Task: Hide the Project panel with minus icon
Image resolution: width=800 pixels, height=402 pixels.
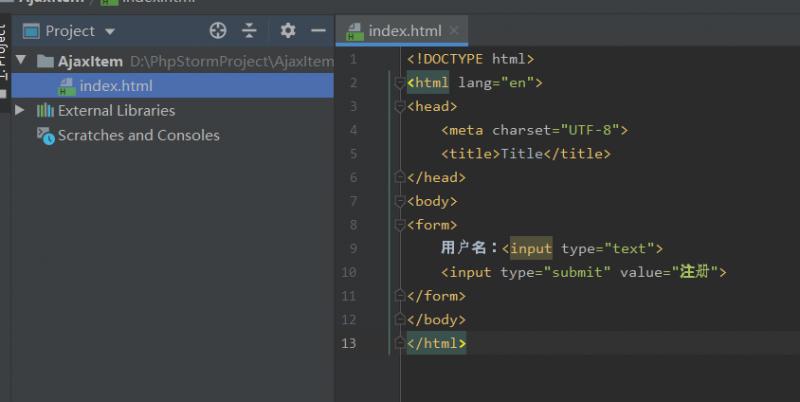Action: click(x=318, y=31)
